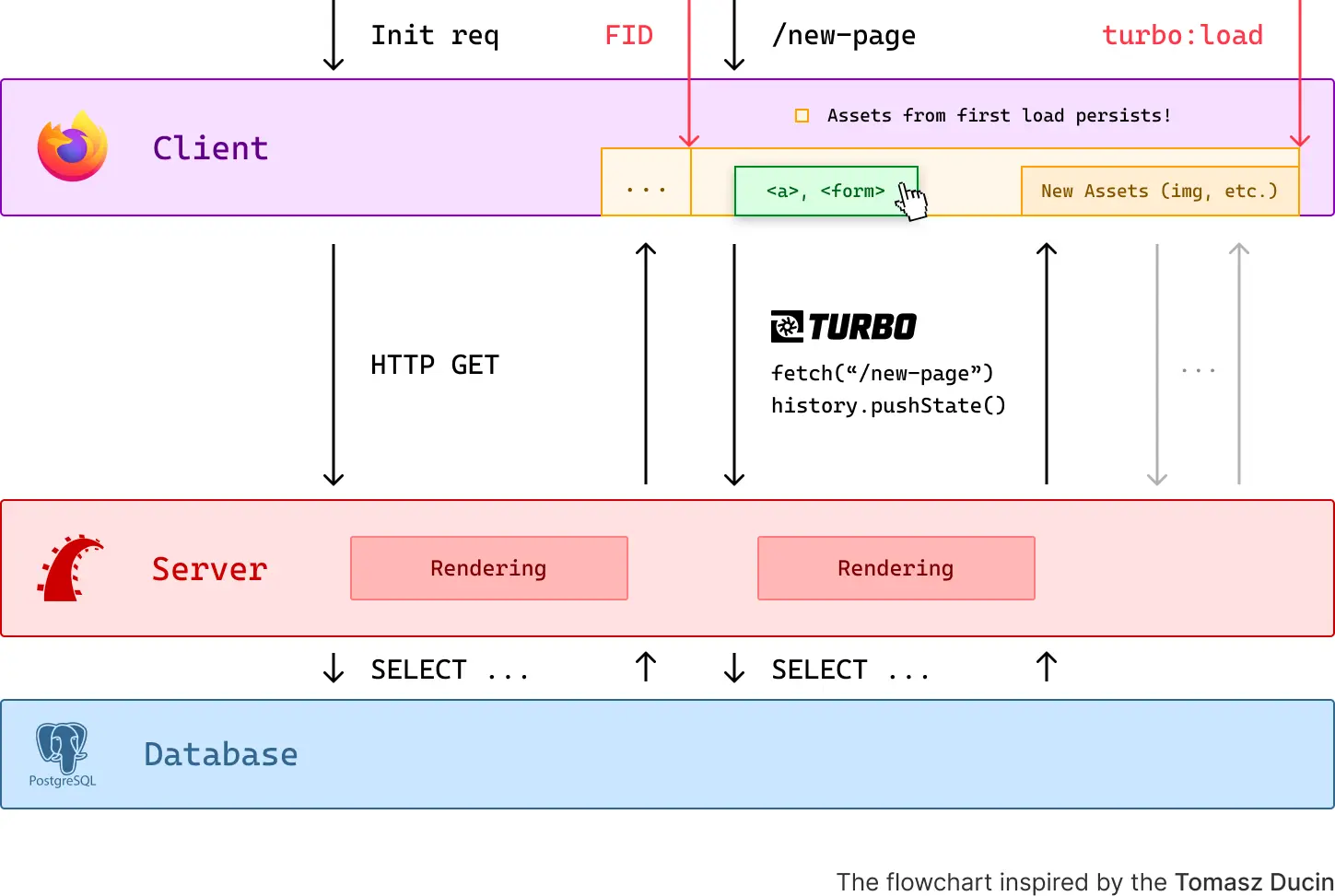Click the second SELECT ... label under Turbo
The image size is (1335, 896).
850,669
